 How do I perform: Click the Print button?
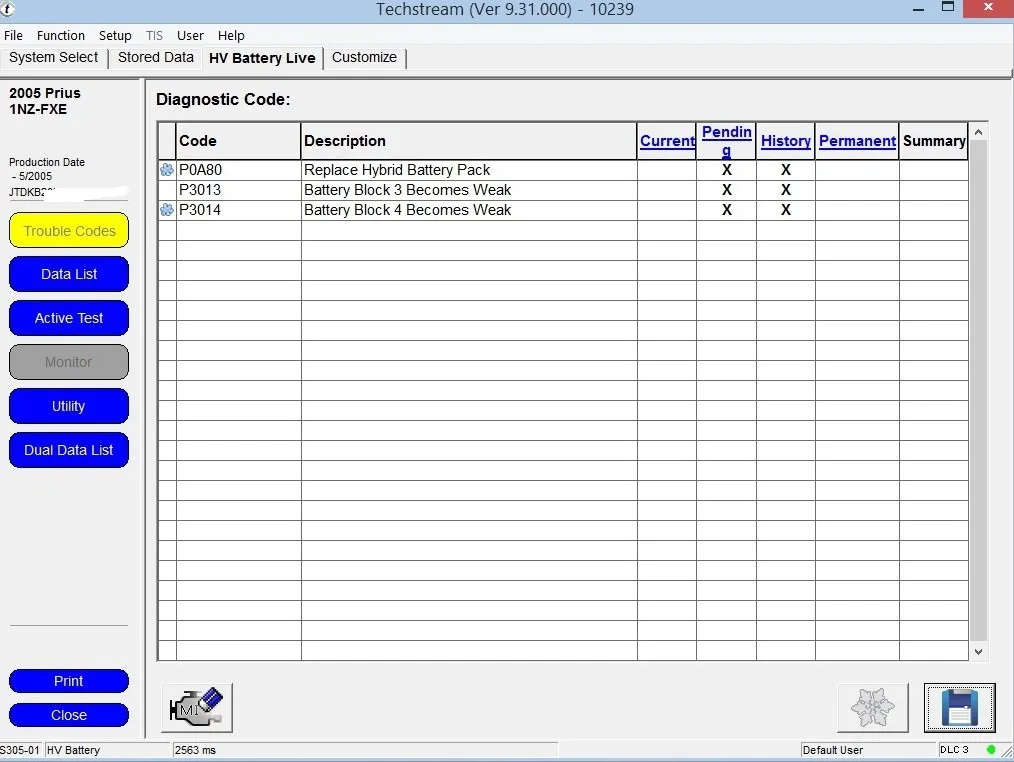click(69, 681)
